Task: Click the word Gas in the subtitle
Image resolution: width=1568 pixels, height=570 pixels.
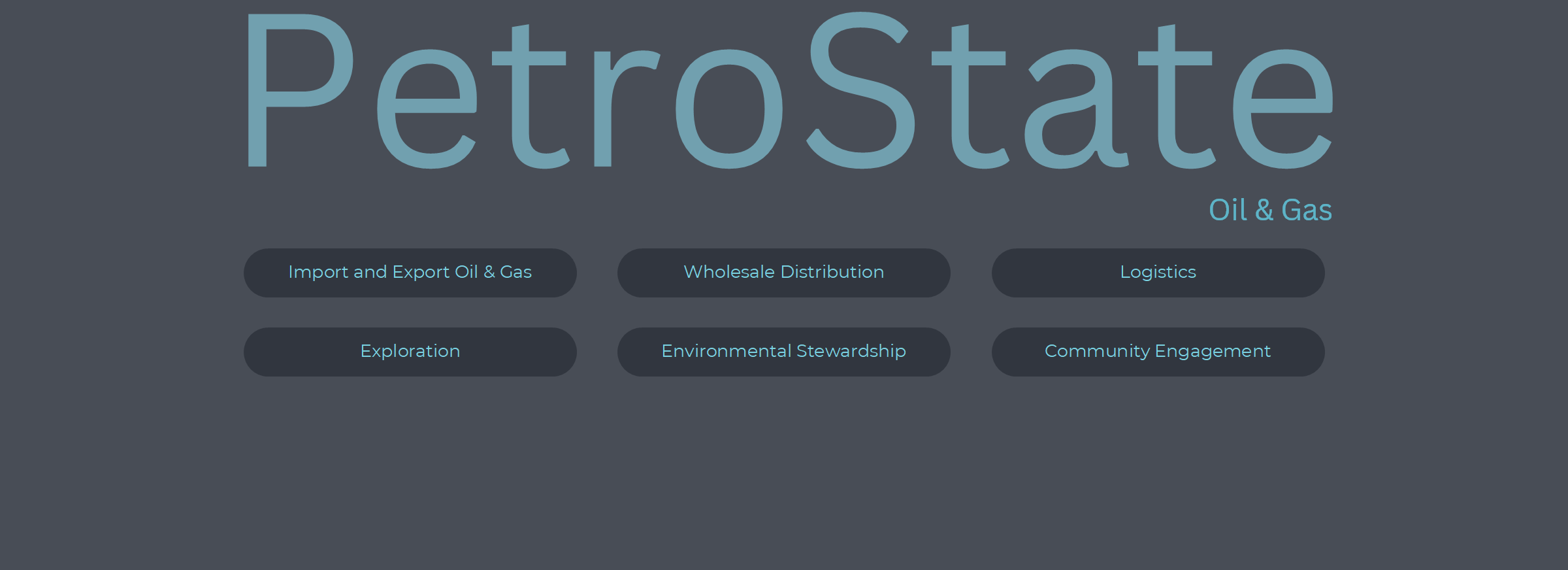Action: click(1306, 210)
